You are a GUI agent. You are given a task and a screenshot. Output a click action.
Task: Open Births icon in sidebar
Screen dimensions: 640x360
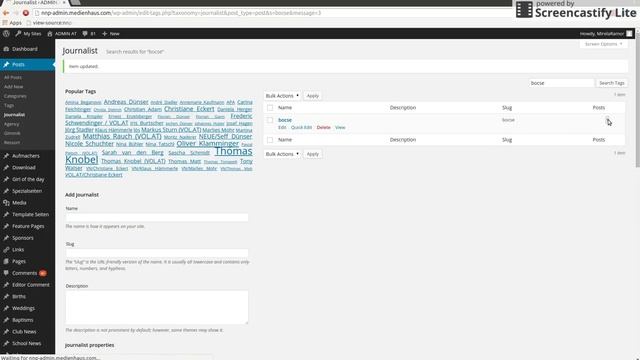click(x=6, y=296)
